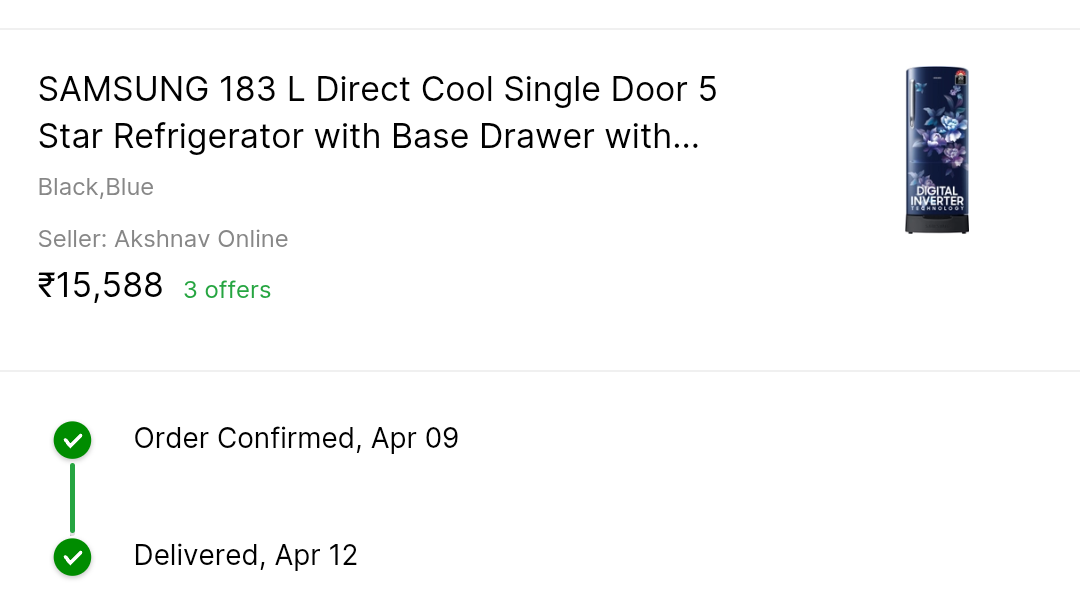Screen dimensions: 1080x610
Task: Click the green tracking progress line
Action: coord(72,498)
